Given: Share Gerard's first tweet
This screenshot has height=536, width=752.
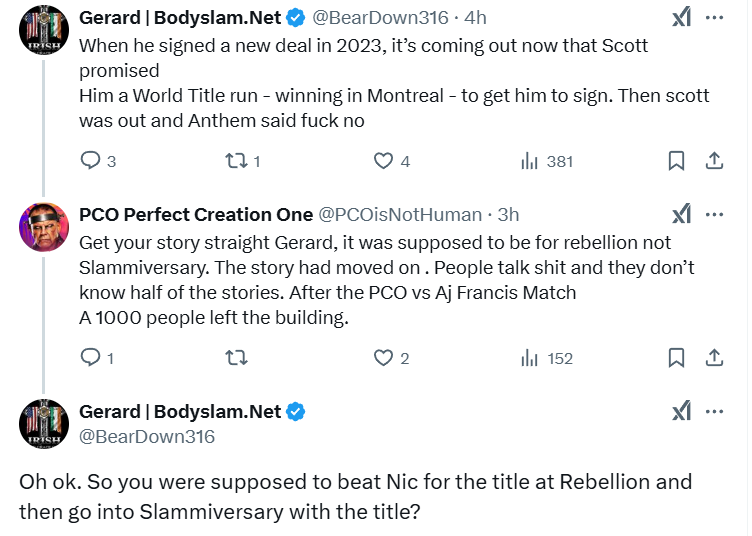Looking at the screenshot, I should [x=715, y=161].
